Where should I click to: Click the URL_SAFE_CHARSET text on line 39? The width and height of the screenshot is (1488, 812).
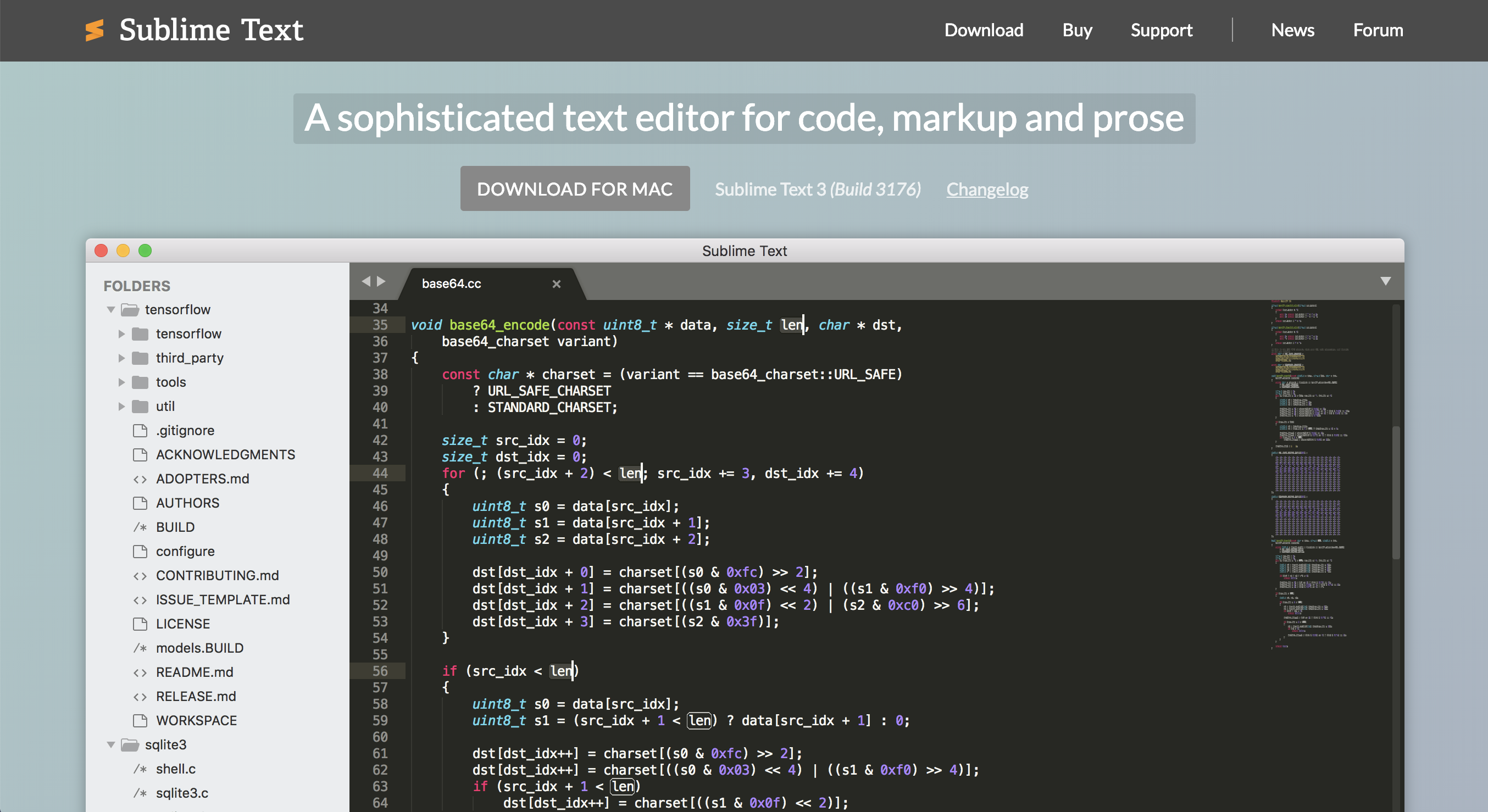point(549,391)
